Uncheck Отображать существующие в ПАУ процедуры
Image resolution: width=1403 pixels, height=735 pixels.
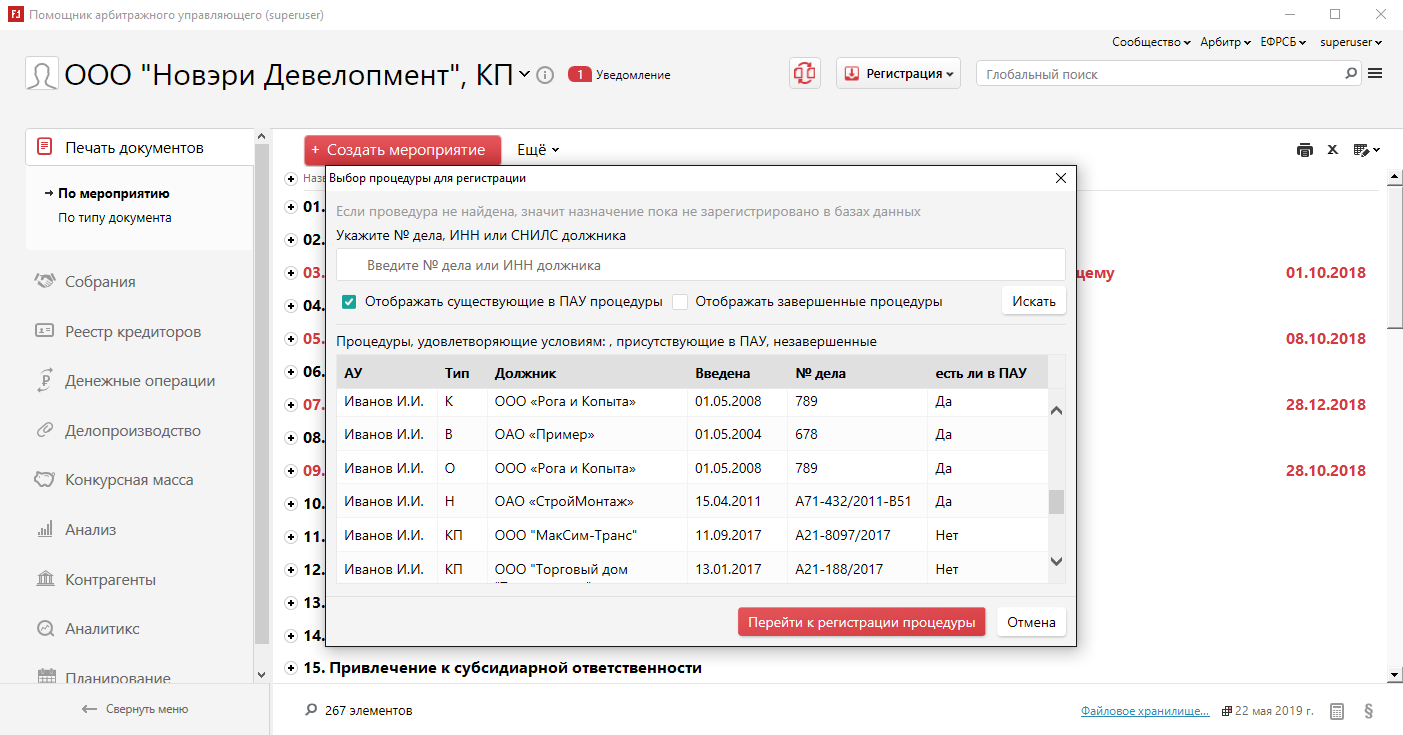pyautogui.click(x=349, y=302)
